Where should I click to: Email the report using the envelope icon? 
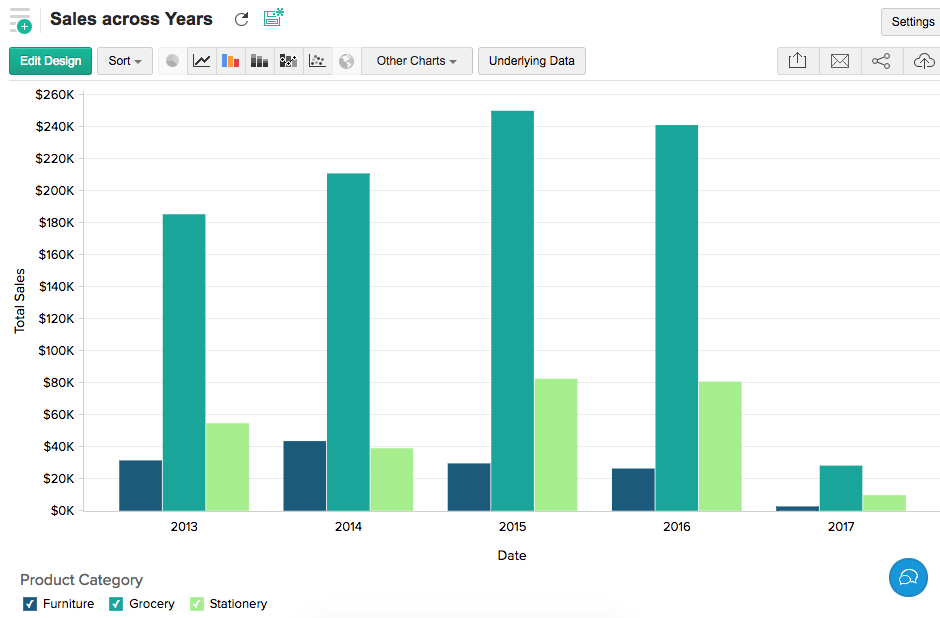pyautogui.click(x=840, y=61)
